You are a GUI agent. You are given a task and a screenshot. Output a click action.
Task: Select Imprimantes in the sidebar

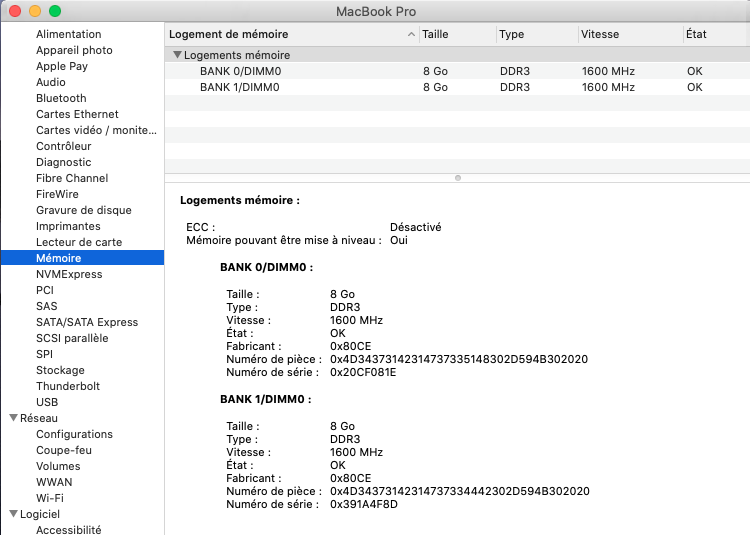point(68,226)
